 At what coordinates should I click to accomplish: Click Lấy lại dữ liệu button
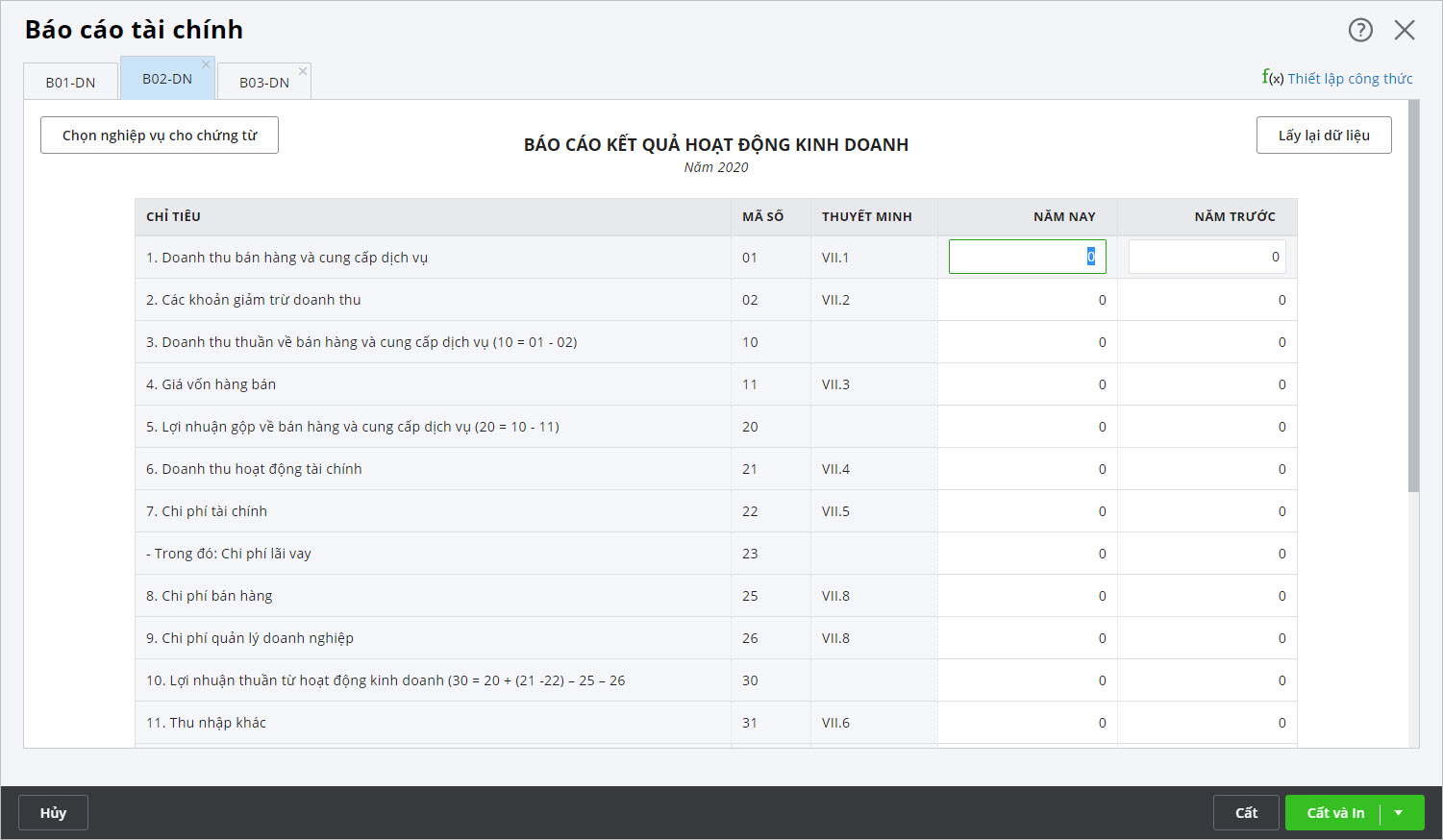click(1324, 136)
